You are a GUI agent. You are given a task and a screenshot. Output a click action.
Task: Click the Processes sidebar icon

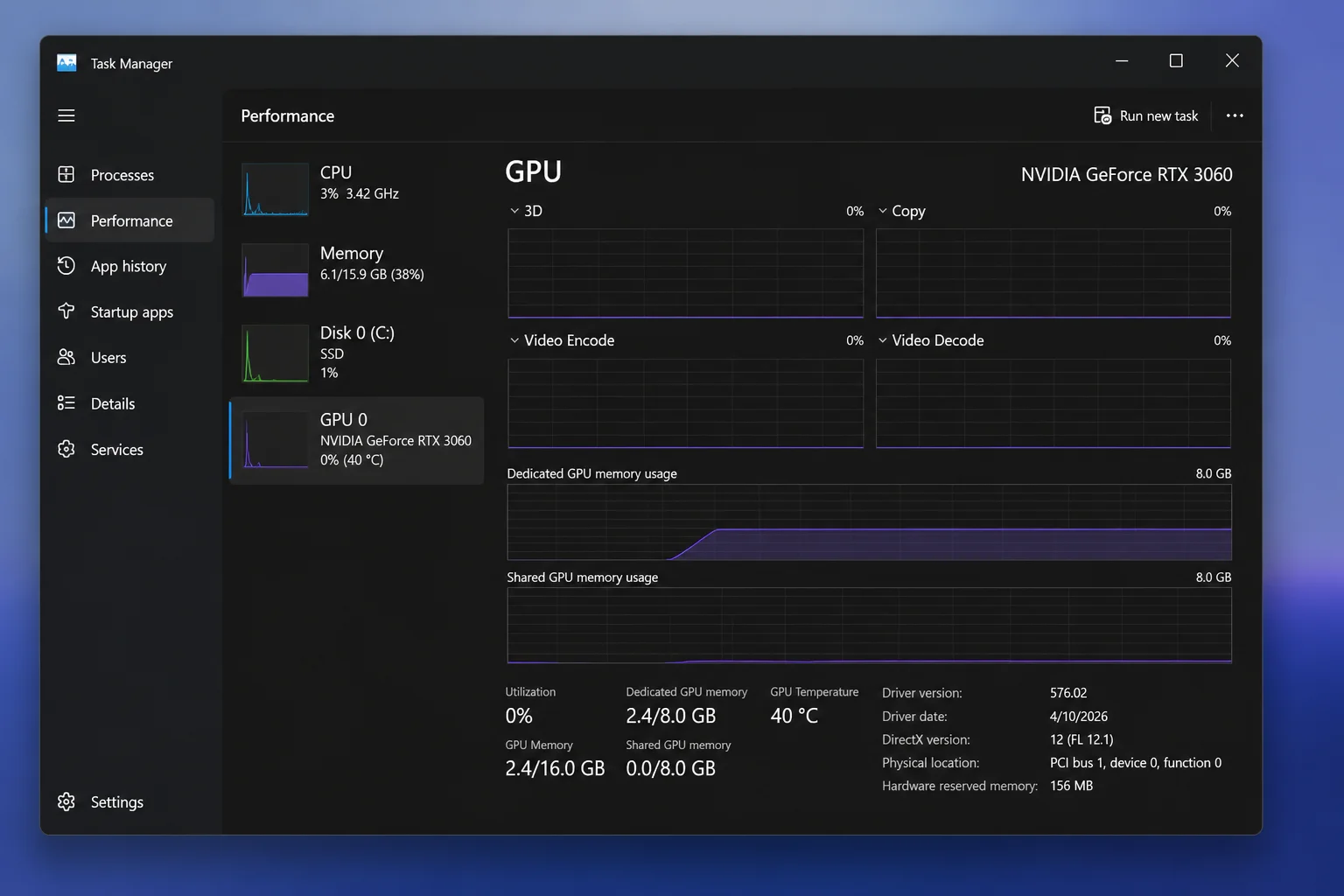pyautogui.click(x=66, y=174)
